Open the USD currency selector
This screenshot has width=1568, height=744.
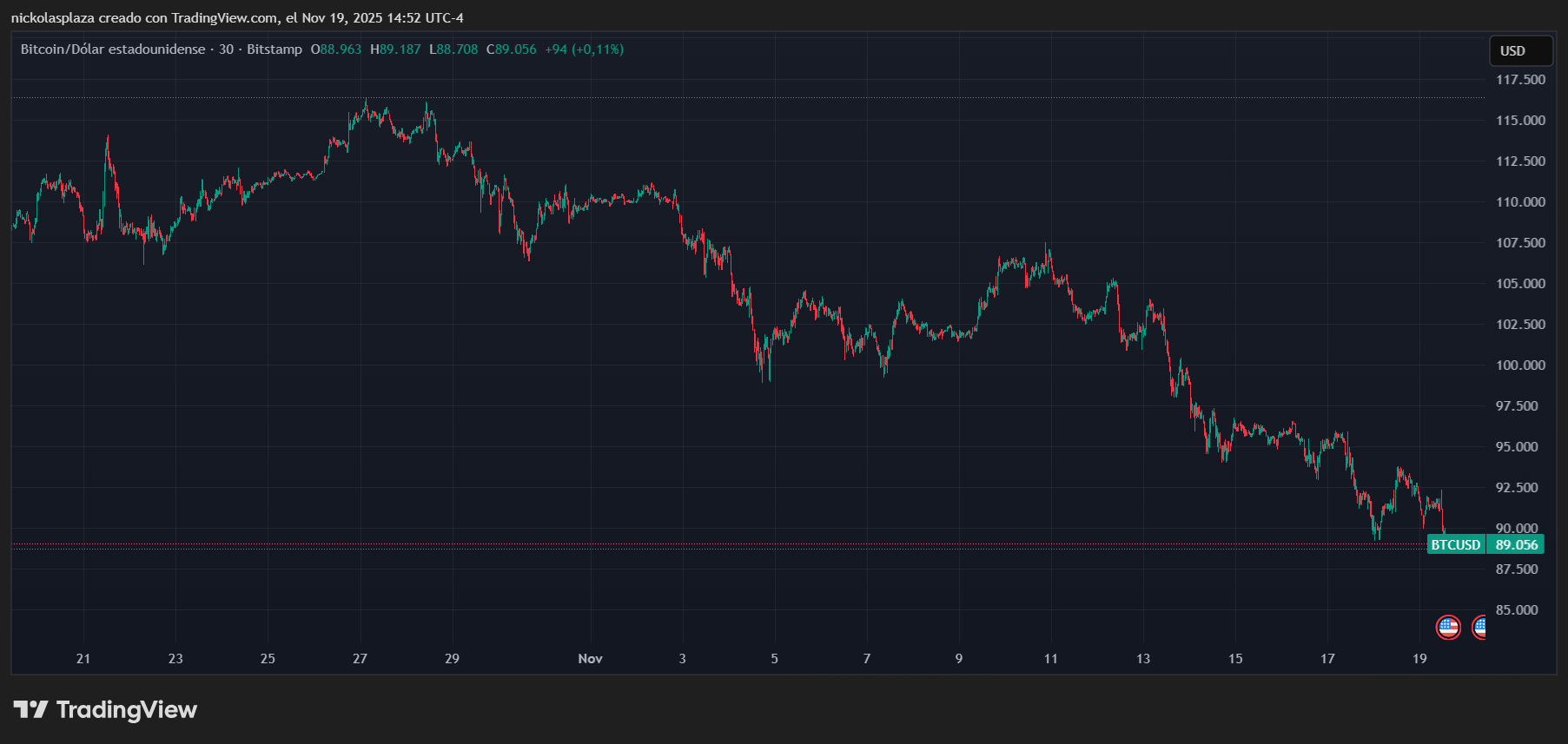point(1520,51)
